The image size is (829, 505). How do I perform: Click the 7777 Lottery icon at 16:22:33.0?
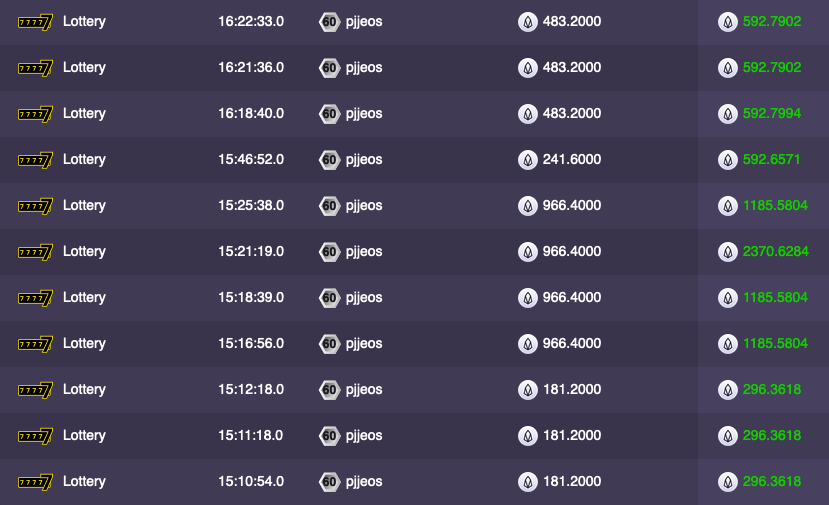coord(35,22)
